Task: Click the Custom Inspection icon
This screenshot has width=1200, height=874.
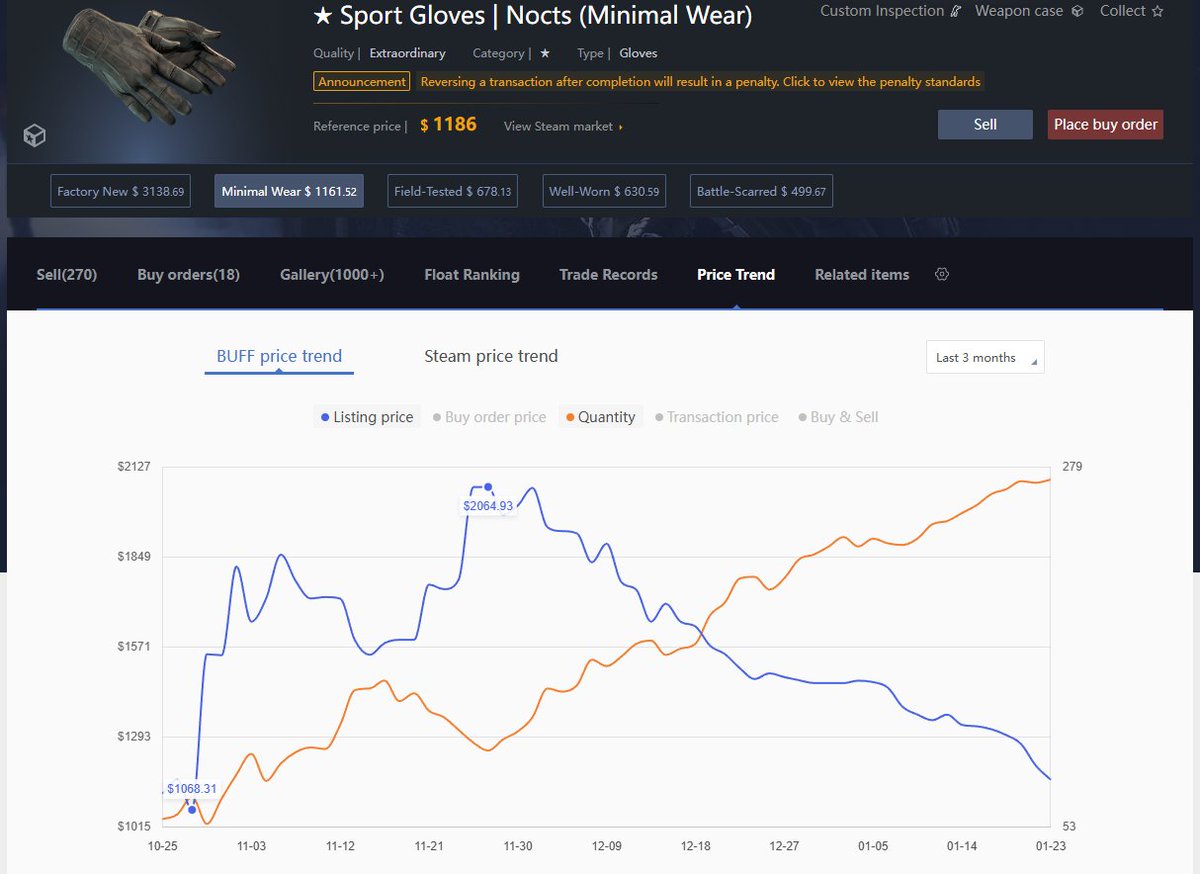Action: [x=955, y=11]
